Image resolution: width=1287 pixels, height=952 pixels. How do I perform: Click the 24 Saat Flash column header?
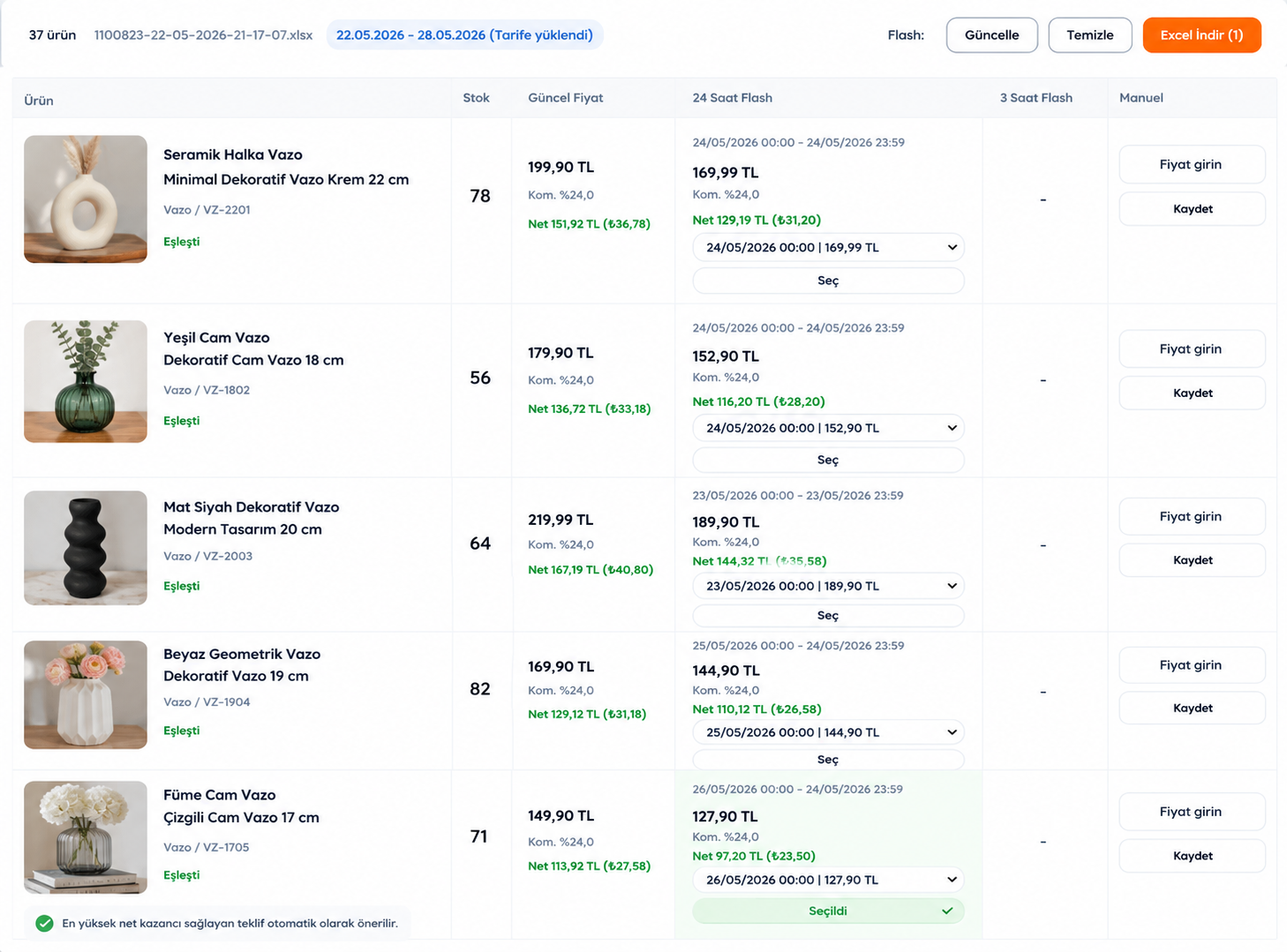pos(732,98)
